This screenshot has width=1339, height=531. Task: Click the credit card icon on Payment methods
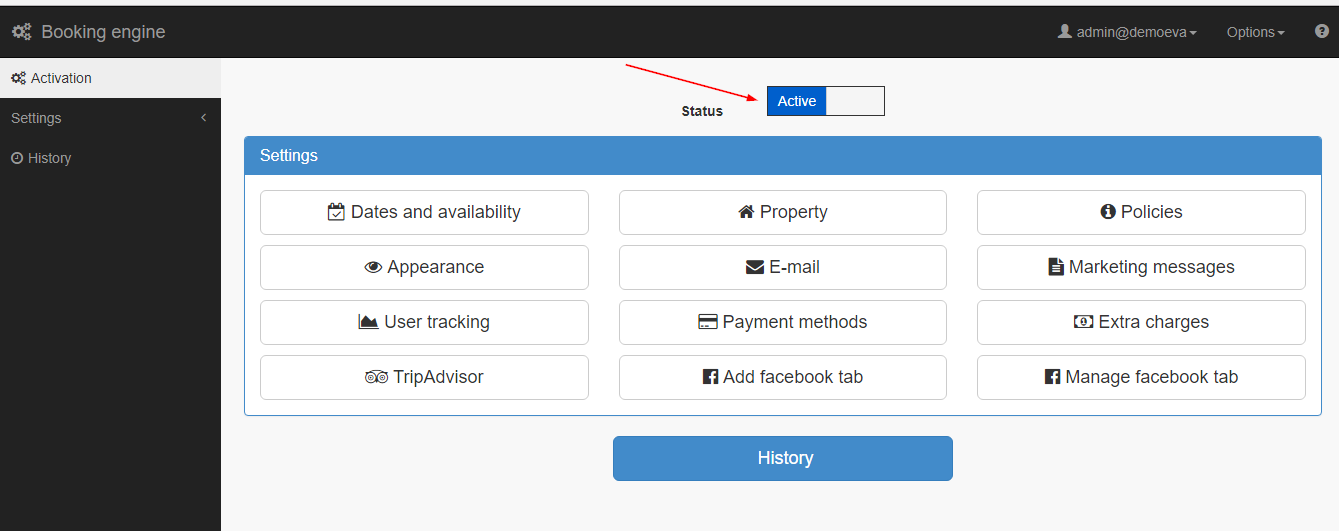tap(708, 322)
